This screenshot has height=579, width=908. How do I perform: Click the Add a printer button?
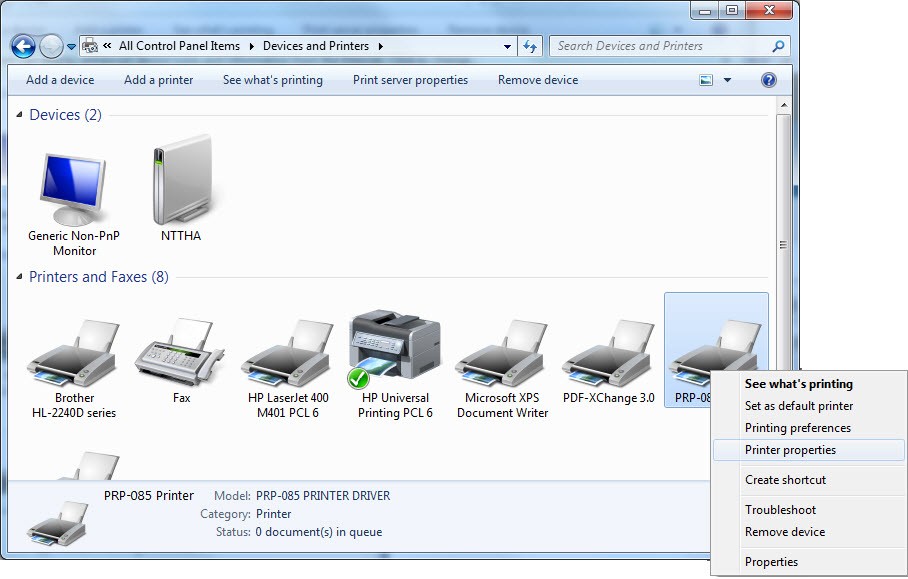point(159,80)
